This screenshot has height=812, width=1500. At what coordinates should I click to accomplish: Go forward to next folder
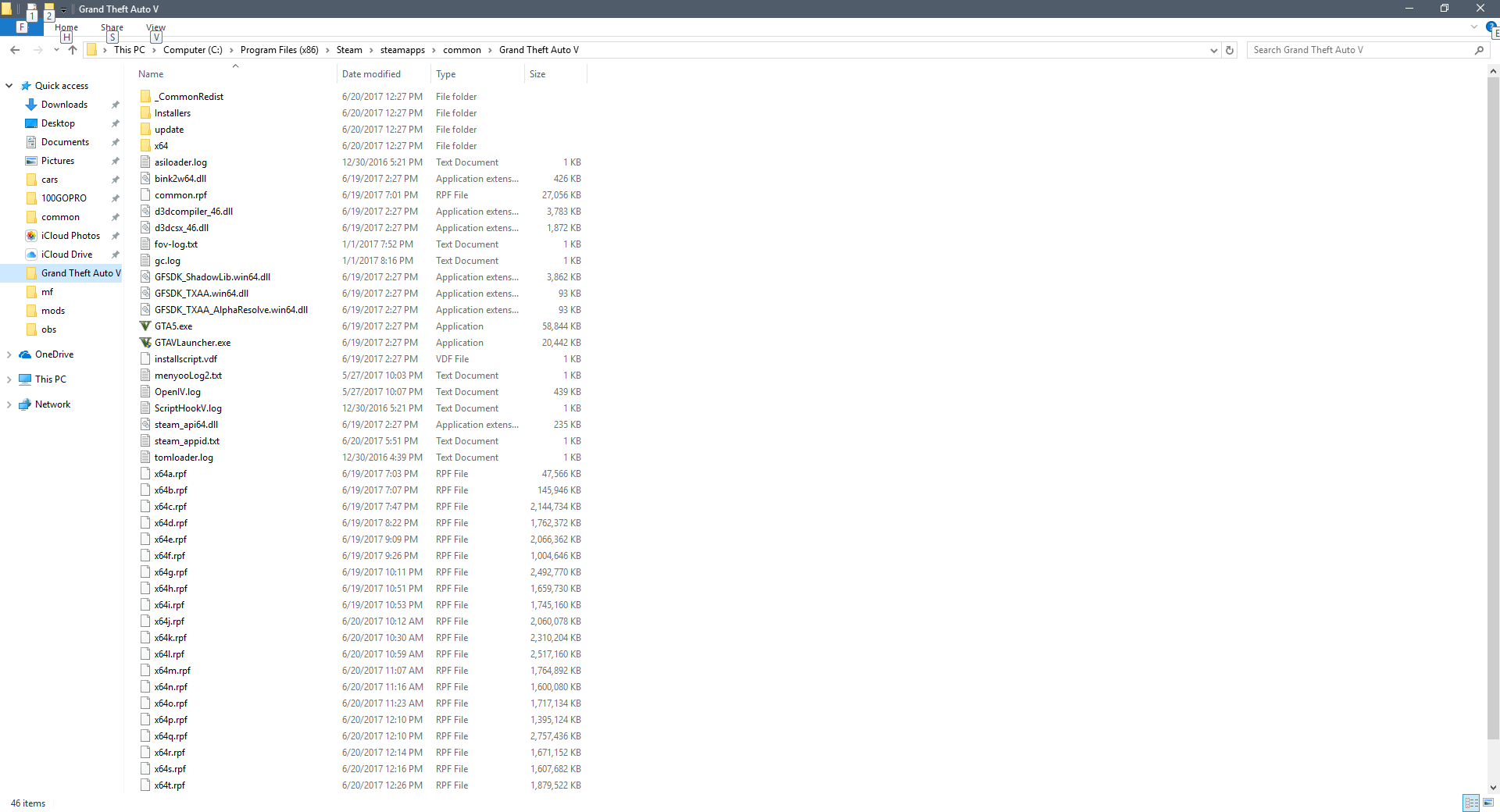point(37,50)
